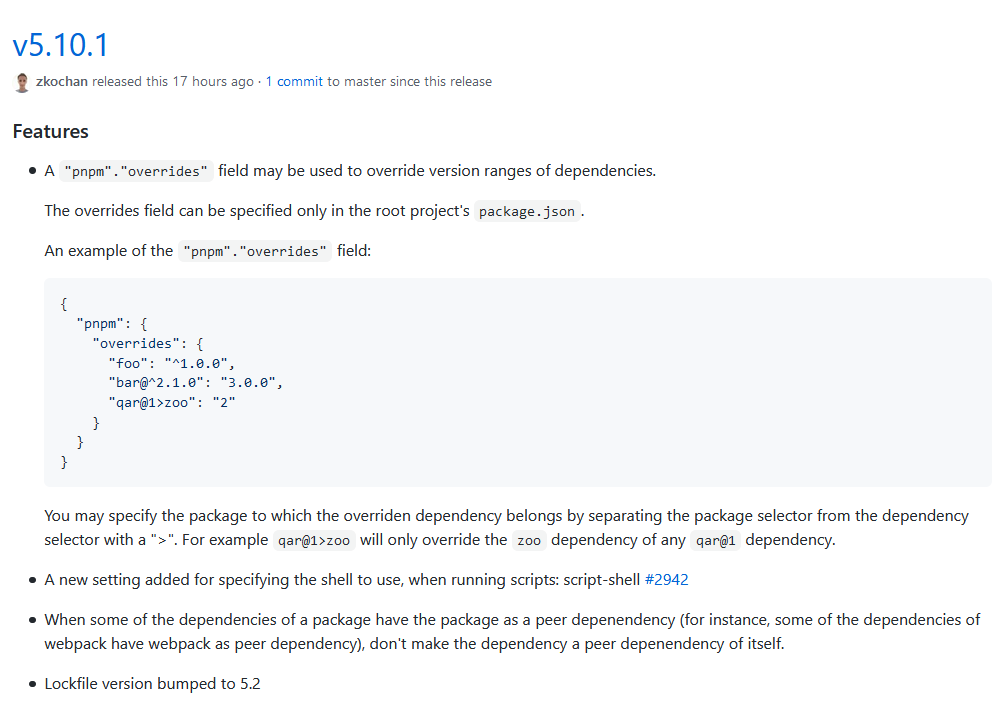Click the "Lockfile version bumped to 5.2" item
Screen dimensions: 994x721
(152, 684)
